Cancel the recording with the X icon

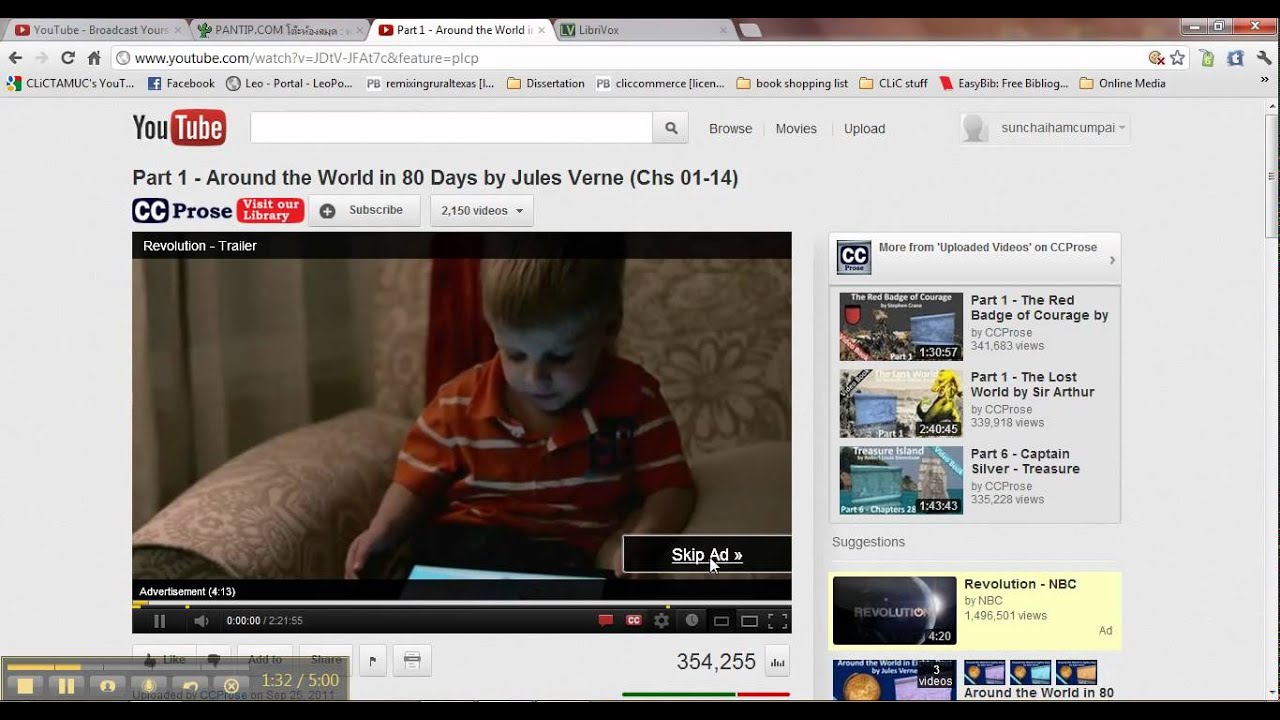tap(231, 685)
